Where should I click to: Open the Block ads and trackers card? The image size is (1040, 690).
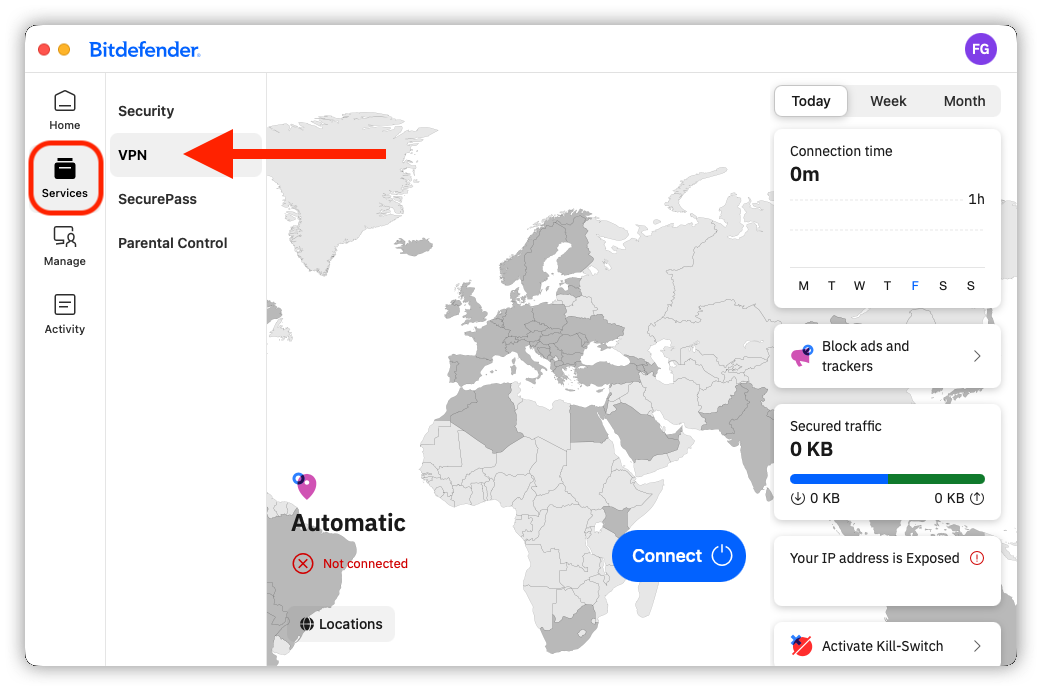pyautogui.click(x=887, y=356)
